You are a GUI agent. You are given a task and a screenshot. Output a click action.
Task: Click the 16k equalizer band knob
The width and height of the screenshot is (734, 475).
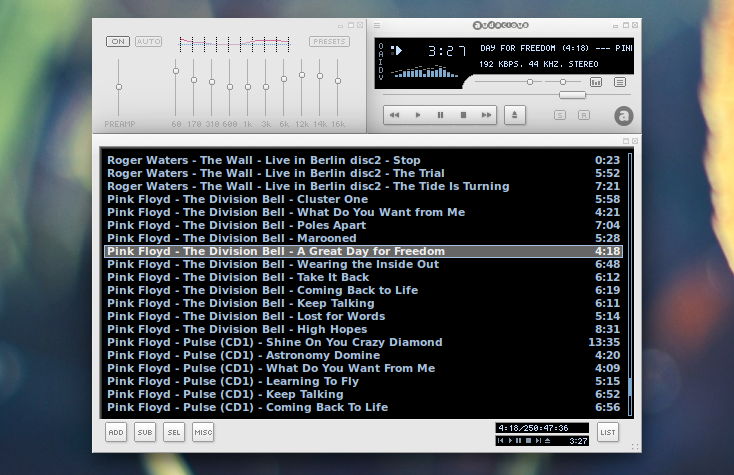[338, 81]
